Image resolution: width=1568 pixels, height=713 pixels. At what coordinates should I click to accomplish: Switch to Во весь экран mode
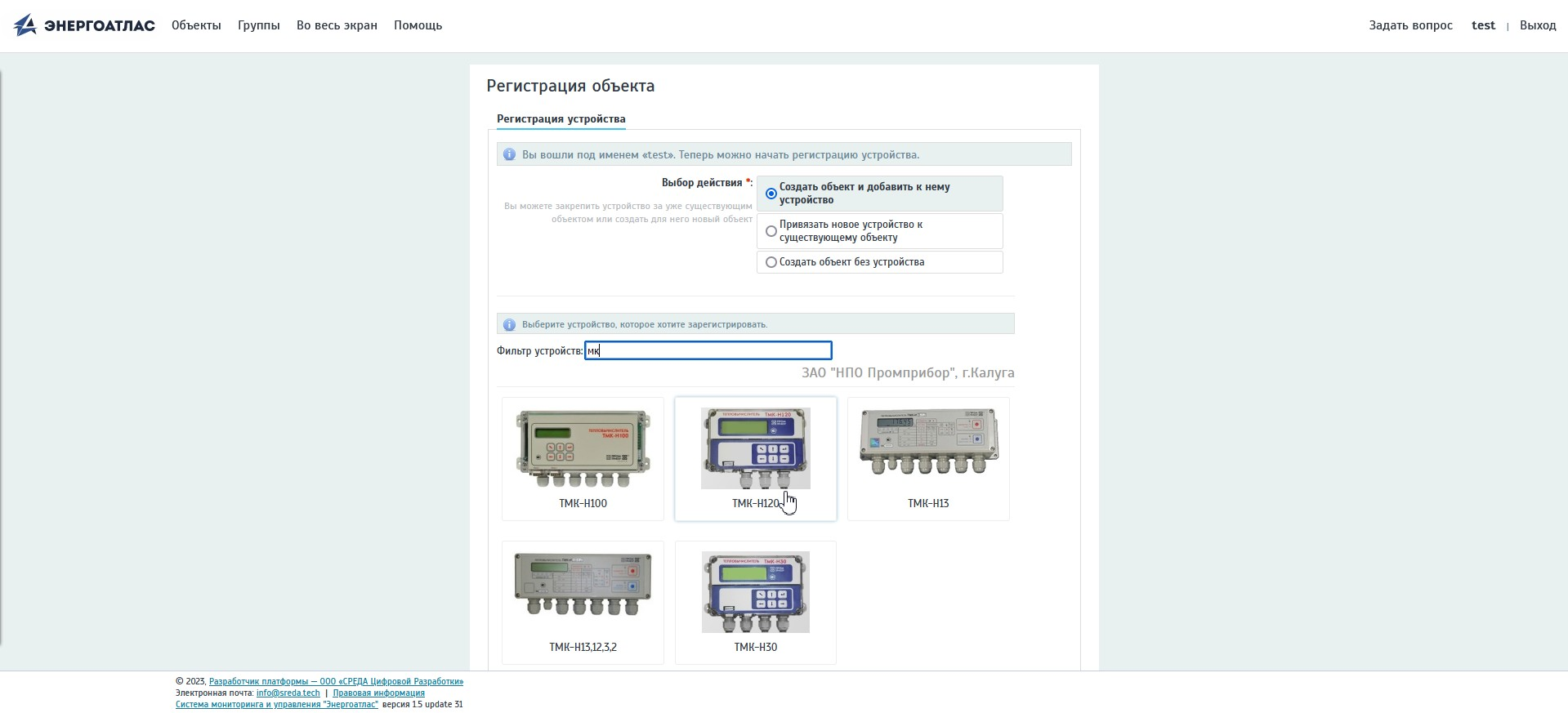337,25
